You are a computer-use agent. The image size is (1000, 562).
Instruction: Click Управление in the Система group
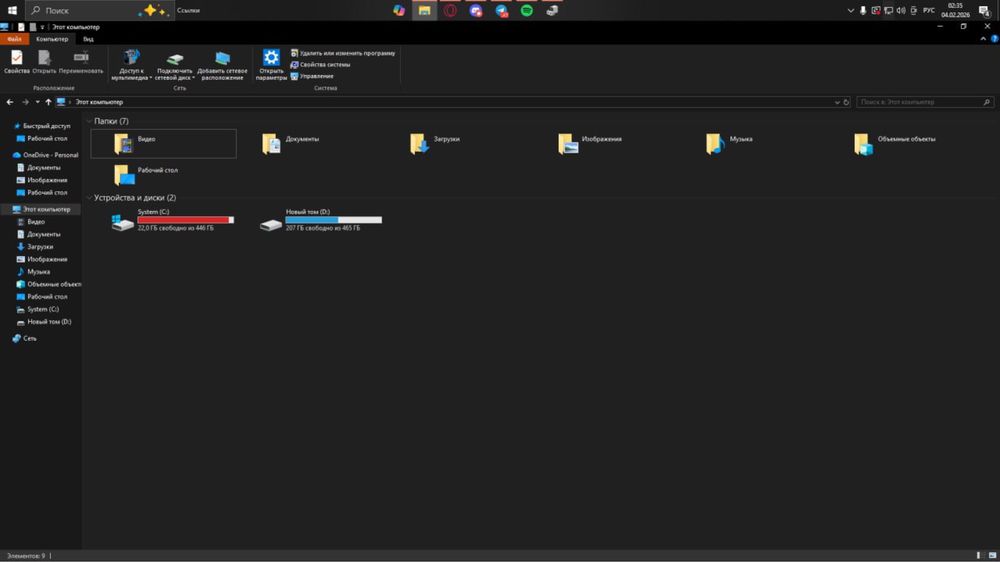(x=312, y=76)
